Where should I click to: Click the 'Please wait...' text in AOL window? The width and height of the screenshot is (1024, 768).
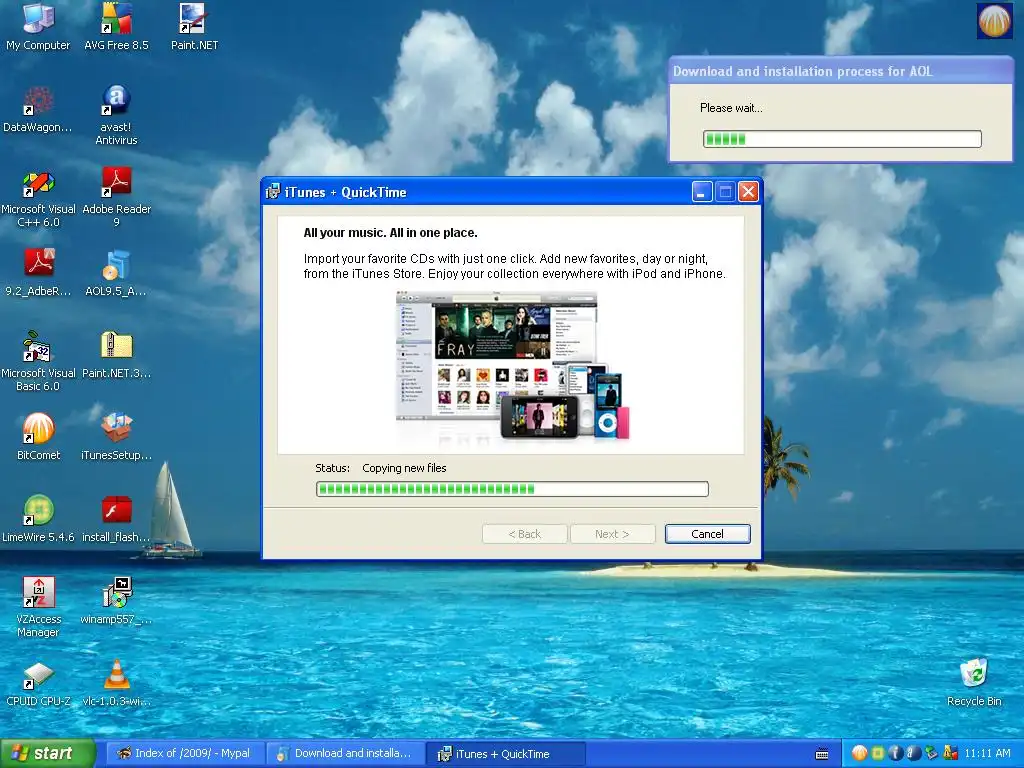(731, 108)
